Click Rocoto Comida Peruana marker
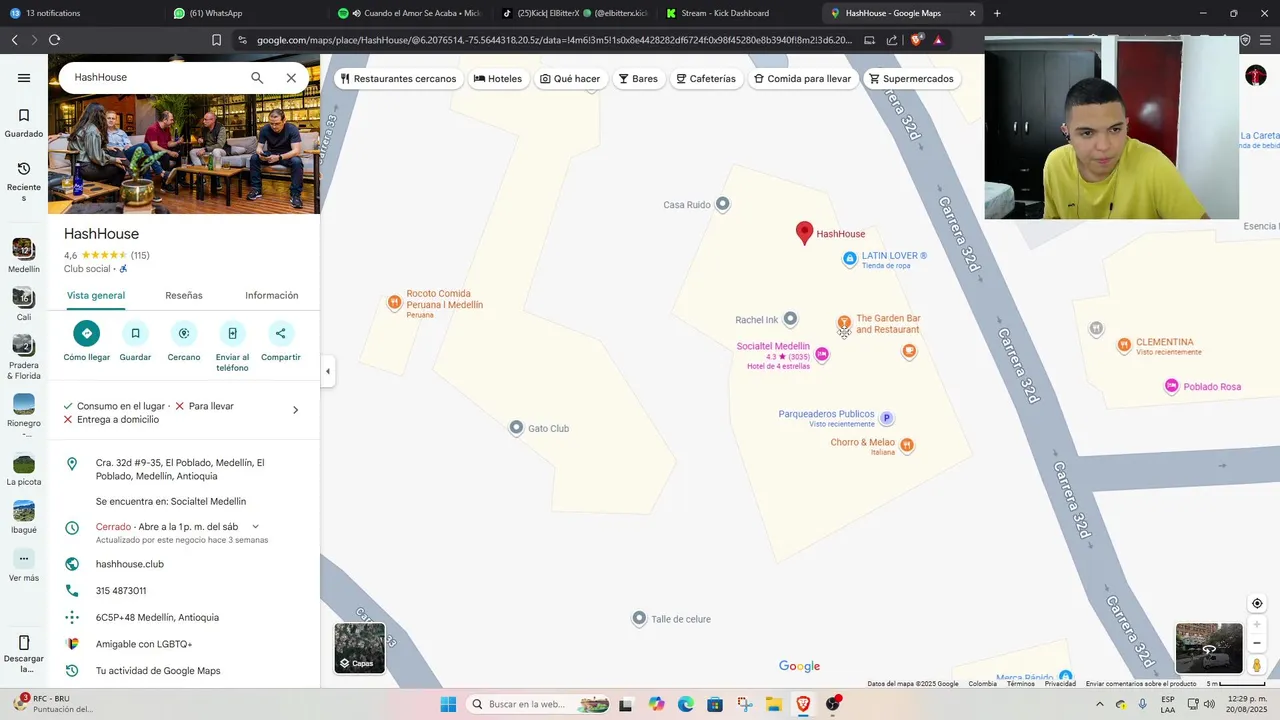The width and height of the screenshot is (1280, 720). point(394,302)
